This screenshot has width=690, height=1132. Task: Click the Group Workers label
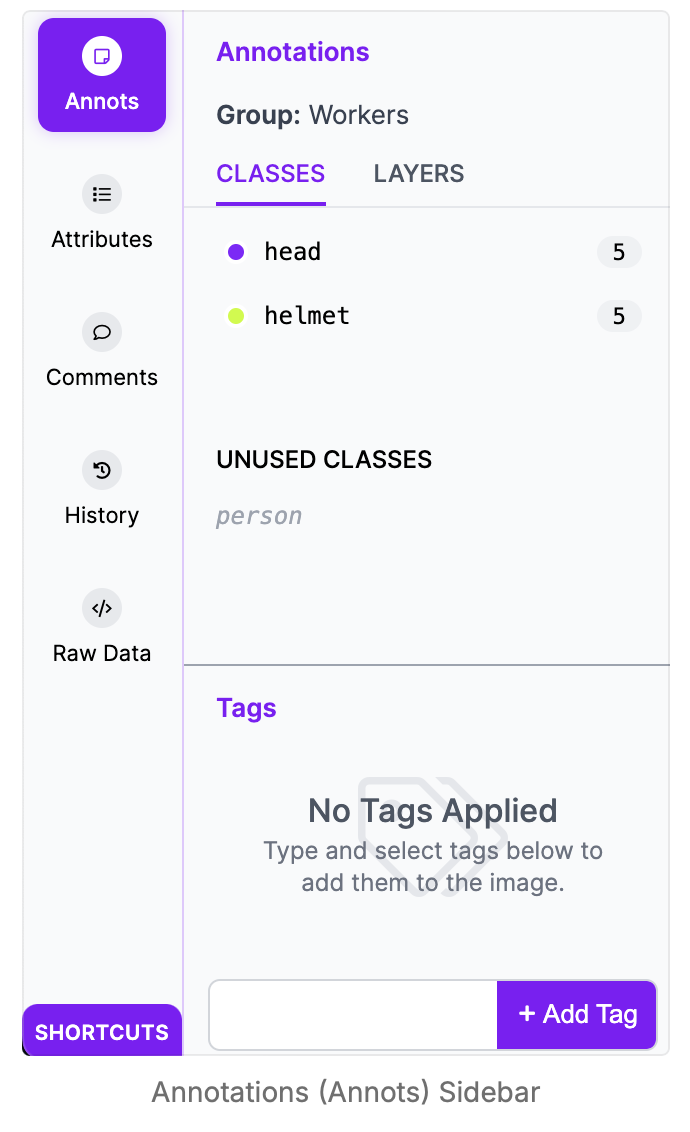coord(313,115)
